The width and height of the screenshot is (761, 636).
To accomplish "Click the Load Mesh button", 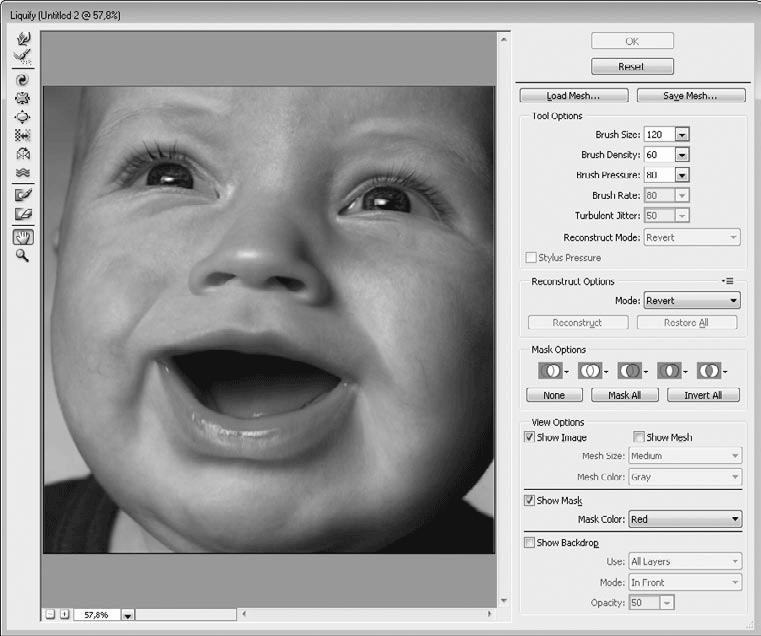I will click(x=574, y=96).
